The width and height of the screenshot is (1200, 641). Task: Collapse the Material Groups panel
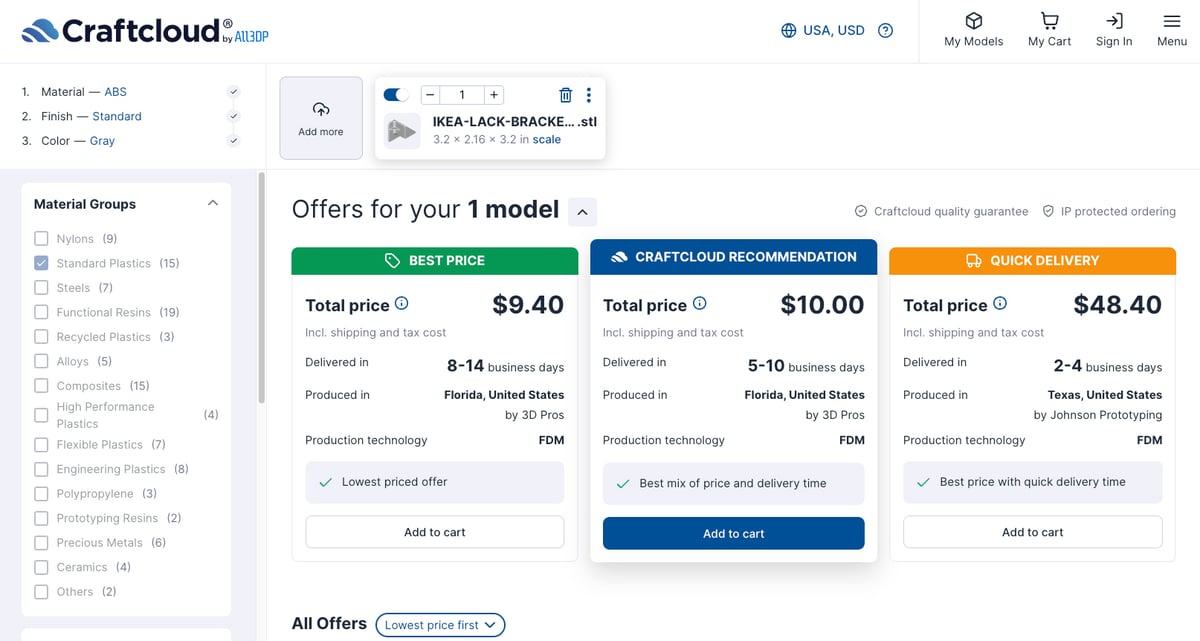(x=212, y=203)
